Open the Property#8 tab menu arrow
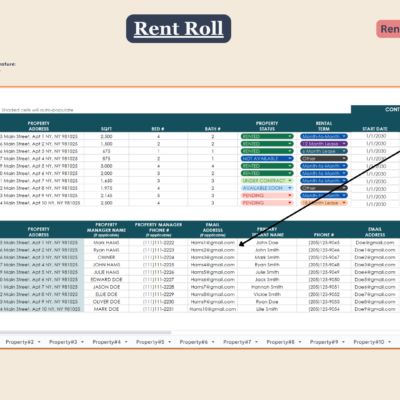Screen dimensions: 400x400 [x=300, y=342]
